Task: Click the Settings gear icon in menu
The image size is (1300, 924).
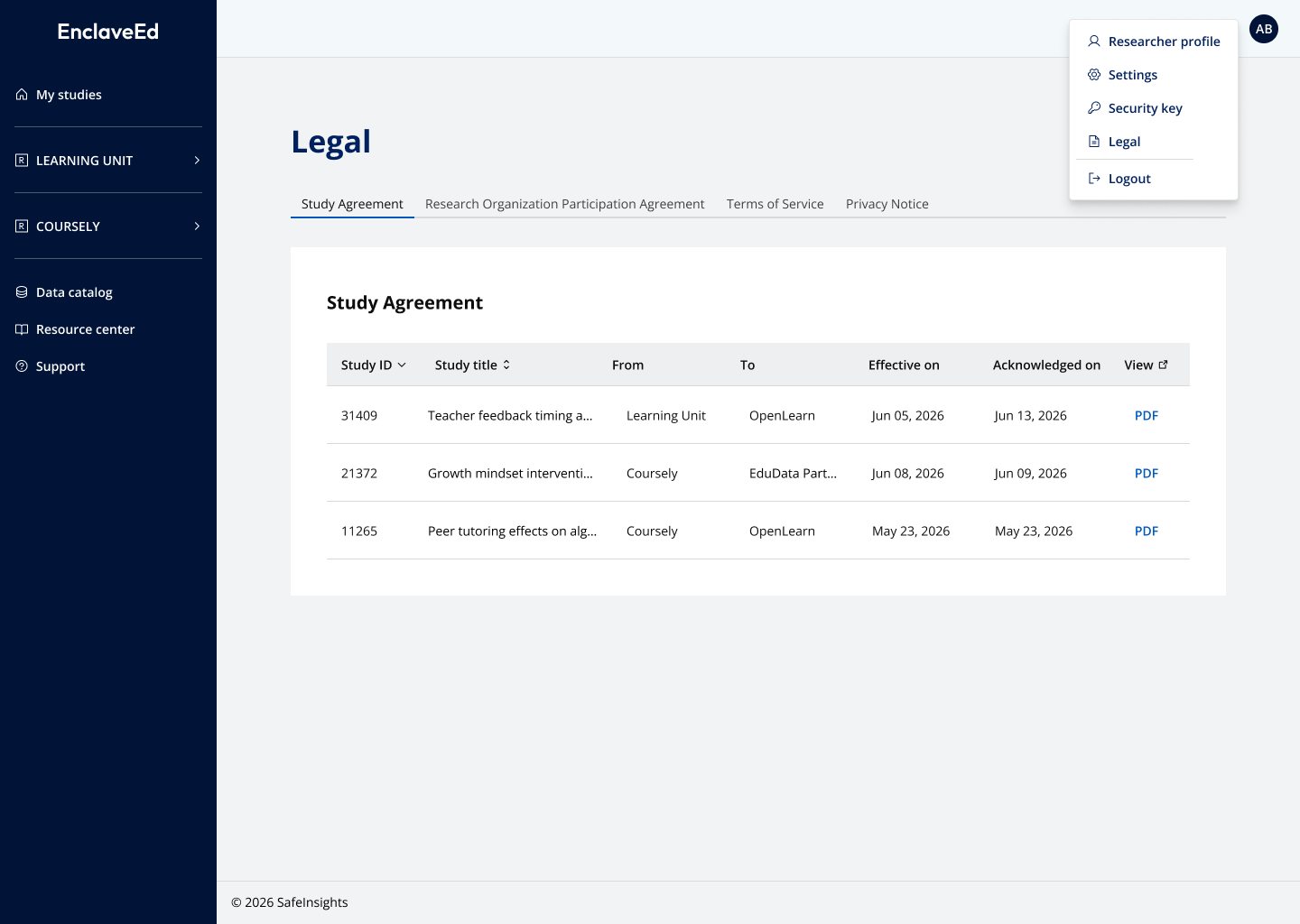Action: [1094, 75]
